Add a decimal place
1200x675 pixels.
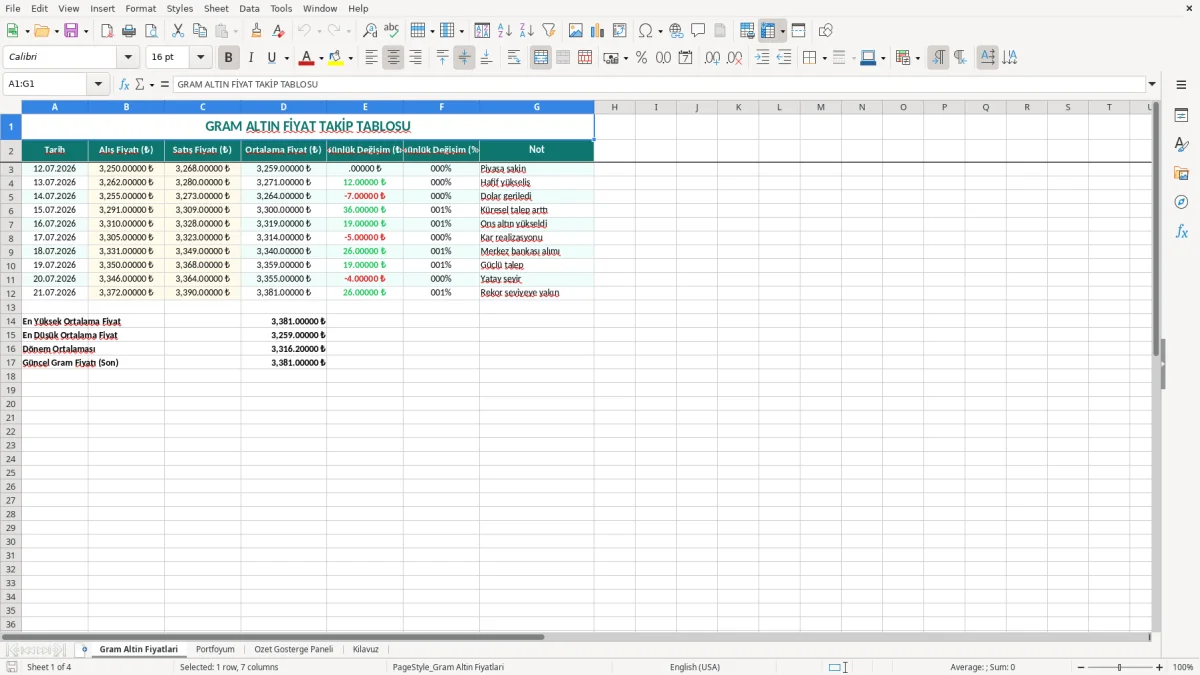712,58
